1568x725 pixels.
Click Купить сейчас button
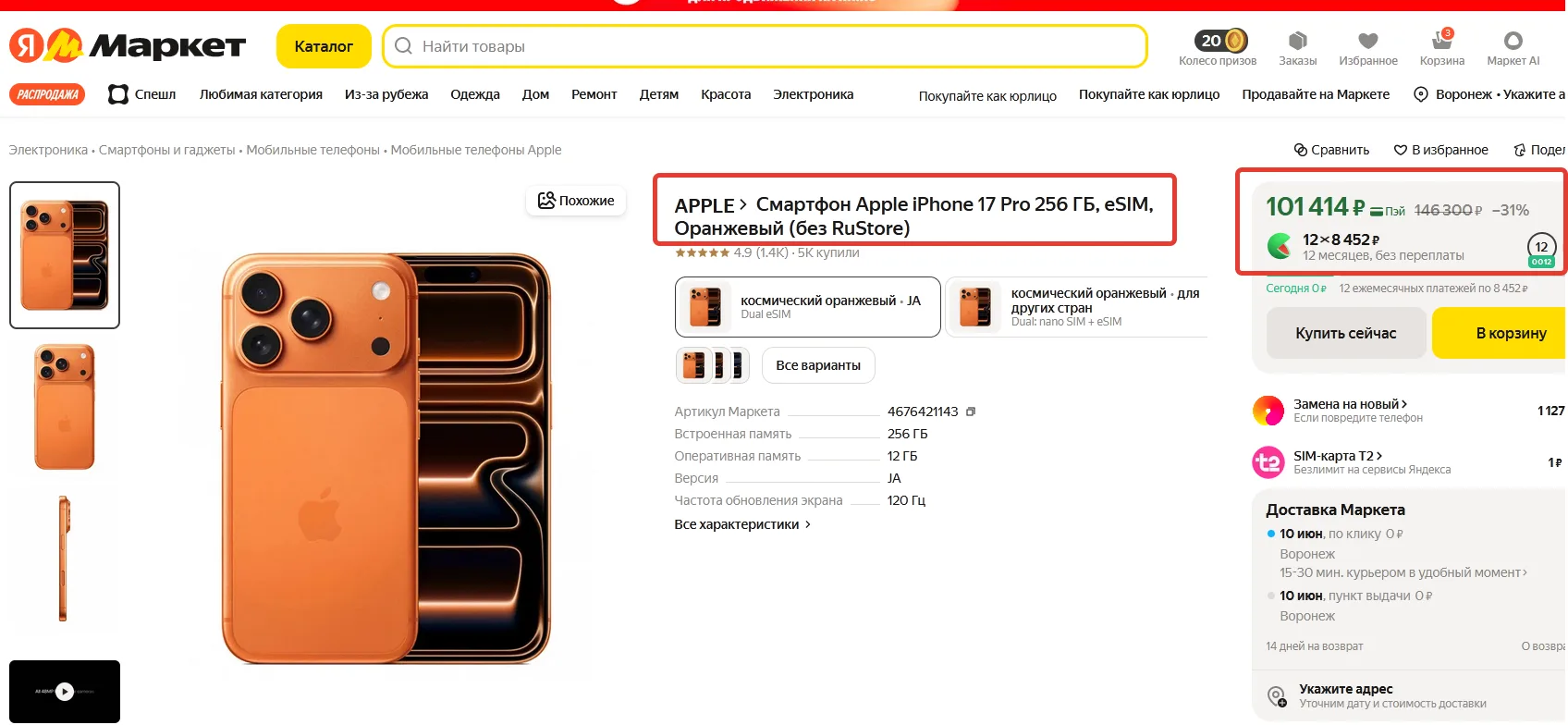pos(1346,333)
